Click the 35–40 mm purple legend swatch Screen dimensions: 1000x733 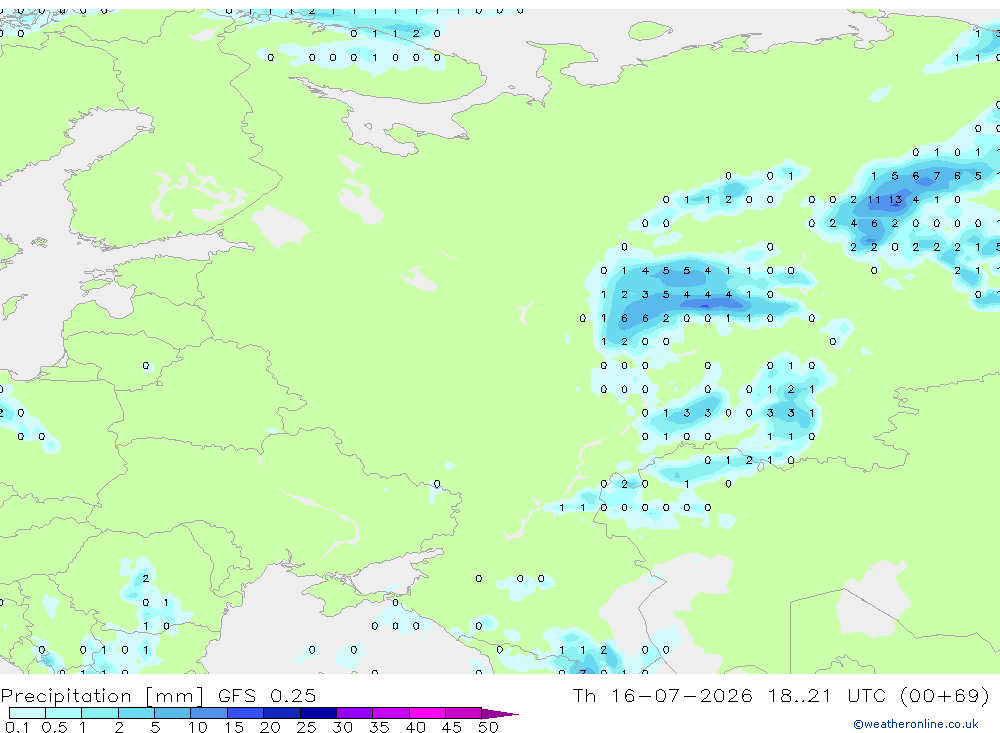pos(391,713)
